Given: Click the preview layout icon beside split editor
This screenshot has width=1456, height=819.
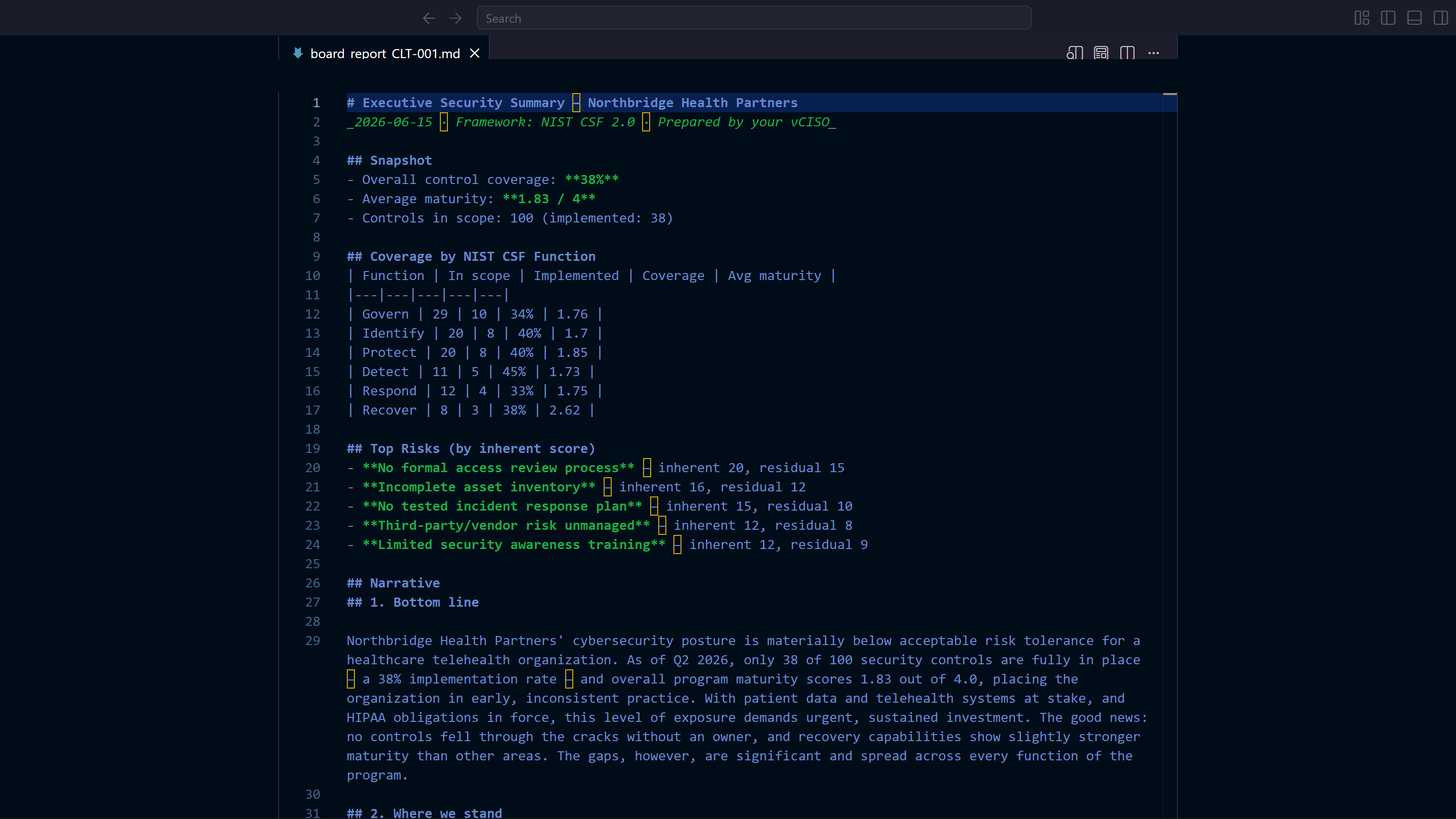Looking at the screenshot, I should pos(1101,53).
